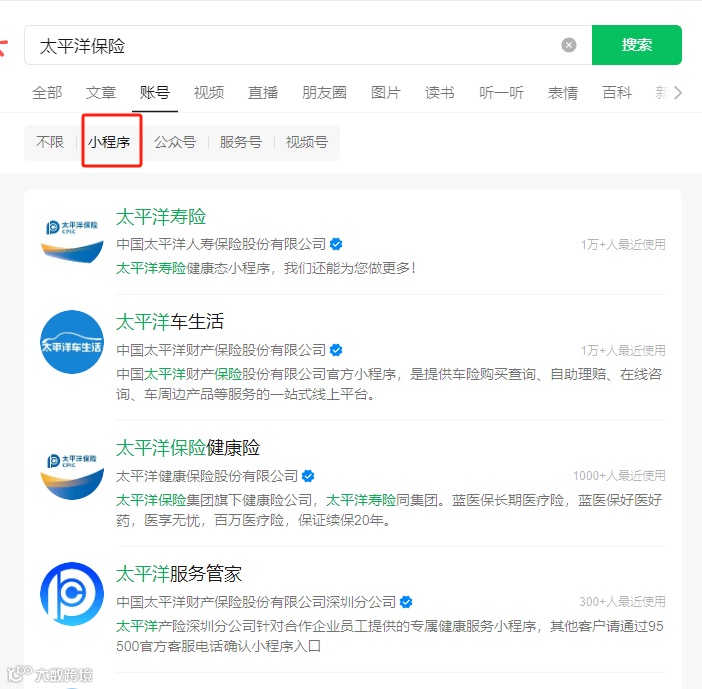Open the 直播 tab

click(263, 93)
